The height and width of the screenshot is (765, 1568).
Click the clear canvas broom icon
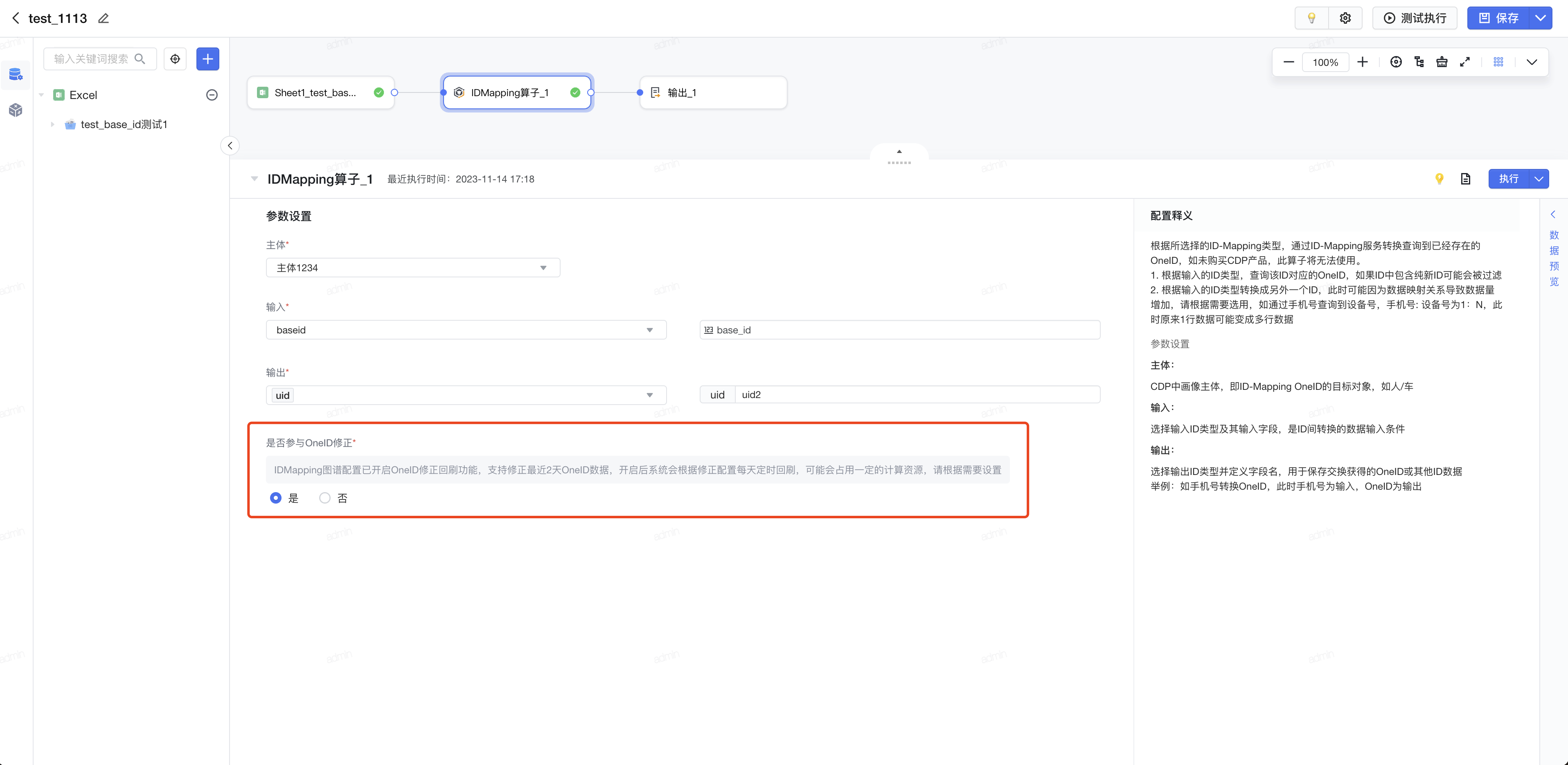tap(1442, 62)
